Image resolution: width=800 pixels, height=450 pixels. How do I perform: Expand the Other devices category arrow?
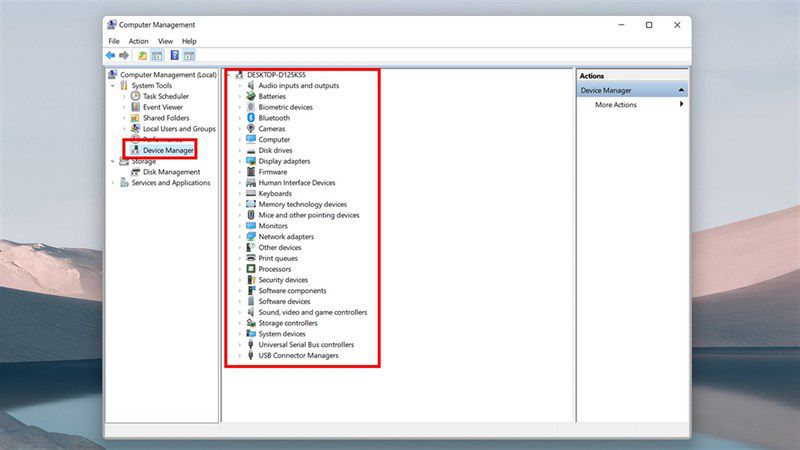pos(240,247)
